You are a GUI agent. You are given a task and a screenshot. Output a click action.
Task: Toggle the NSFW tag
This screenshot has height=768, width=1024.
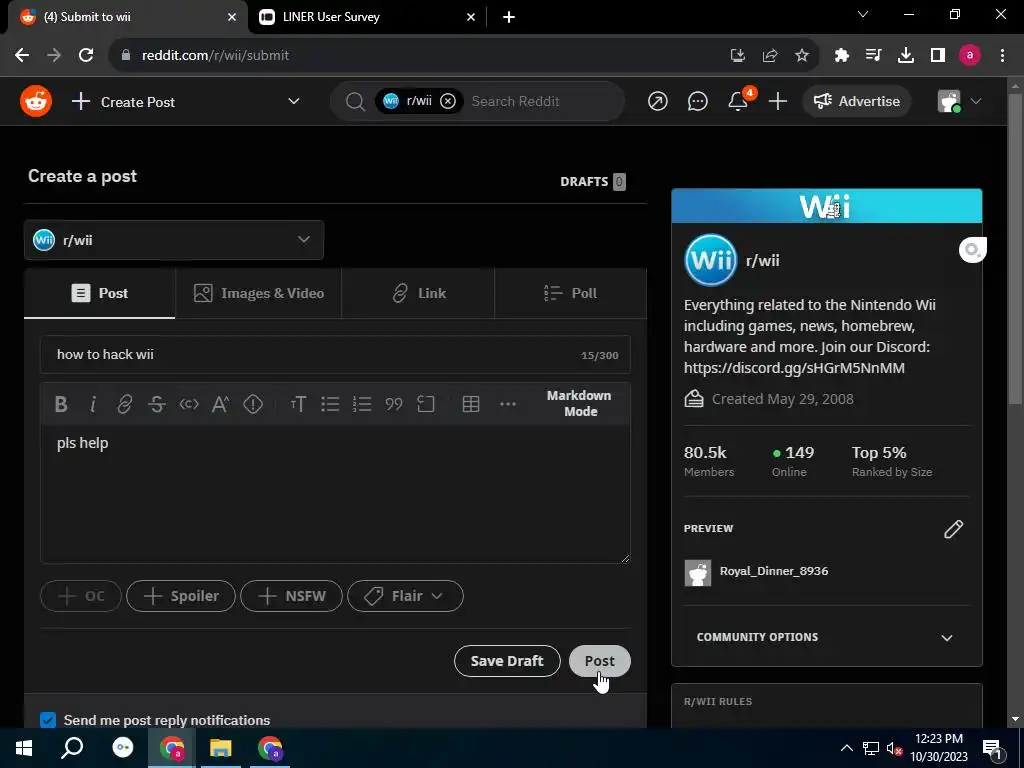click(291, 596)
